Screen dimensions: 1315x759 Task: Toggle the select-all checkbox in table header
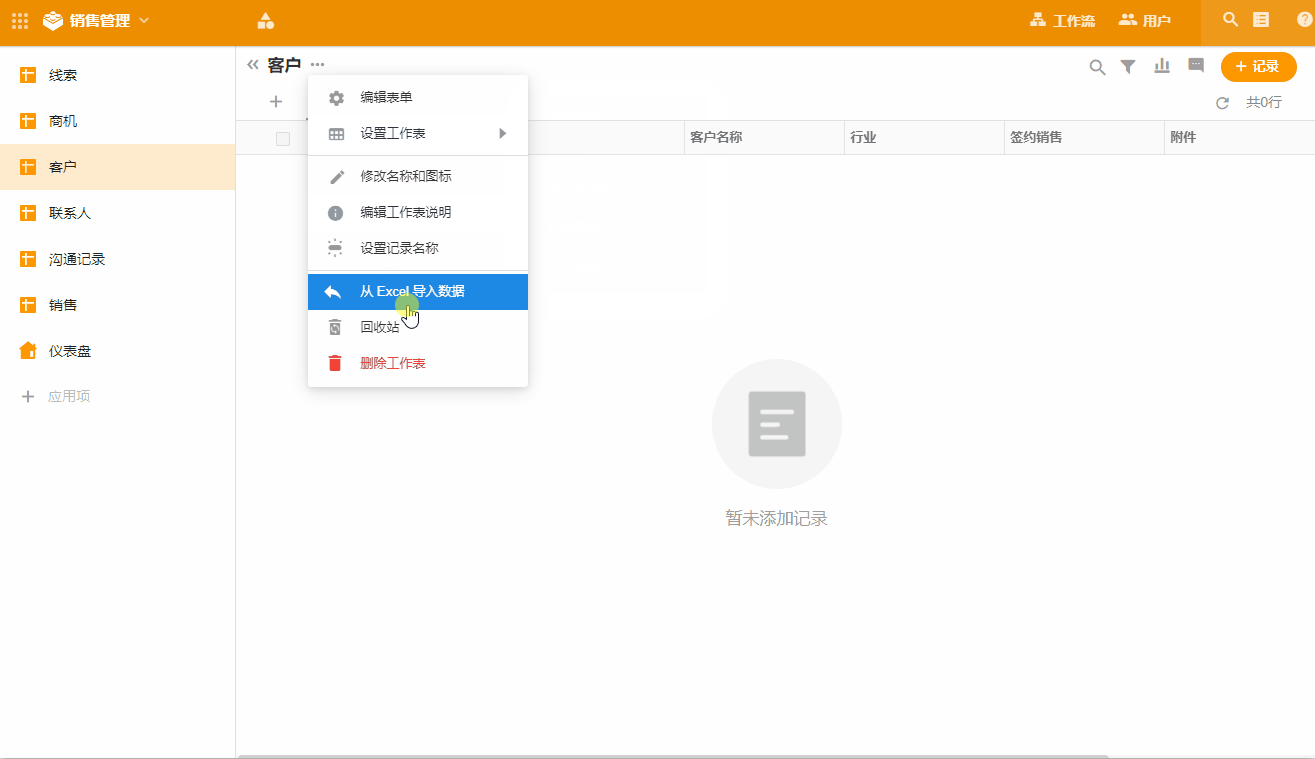[283, 138]
